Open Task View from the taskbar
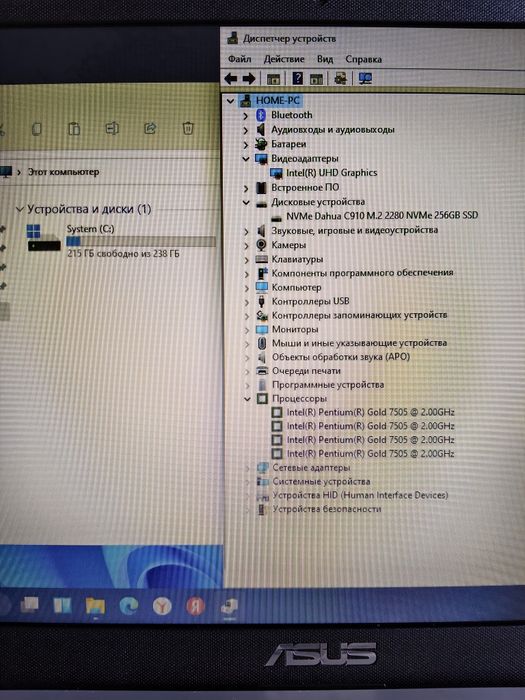Screen dimensions: 525x700 [x=29, y=605]
